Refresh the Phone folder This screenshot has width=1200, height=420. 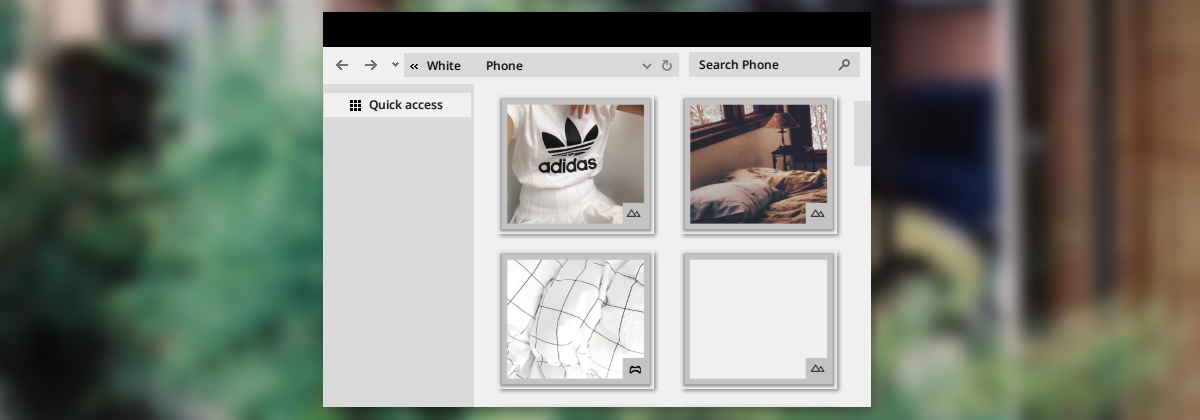667,66
